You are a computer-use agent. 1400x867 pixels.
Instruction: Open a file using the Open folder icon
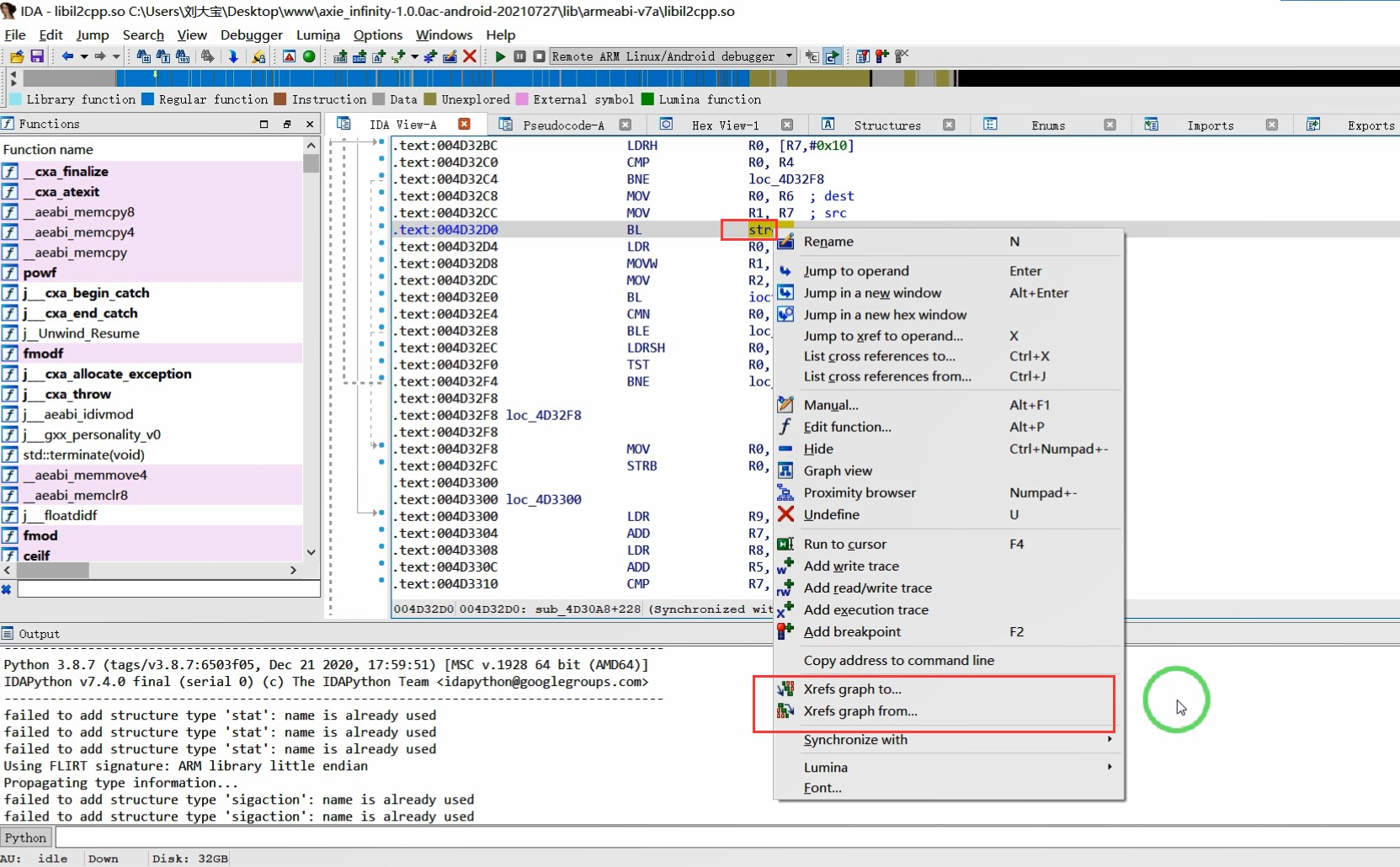point(16,56)
